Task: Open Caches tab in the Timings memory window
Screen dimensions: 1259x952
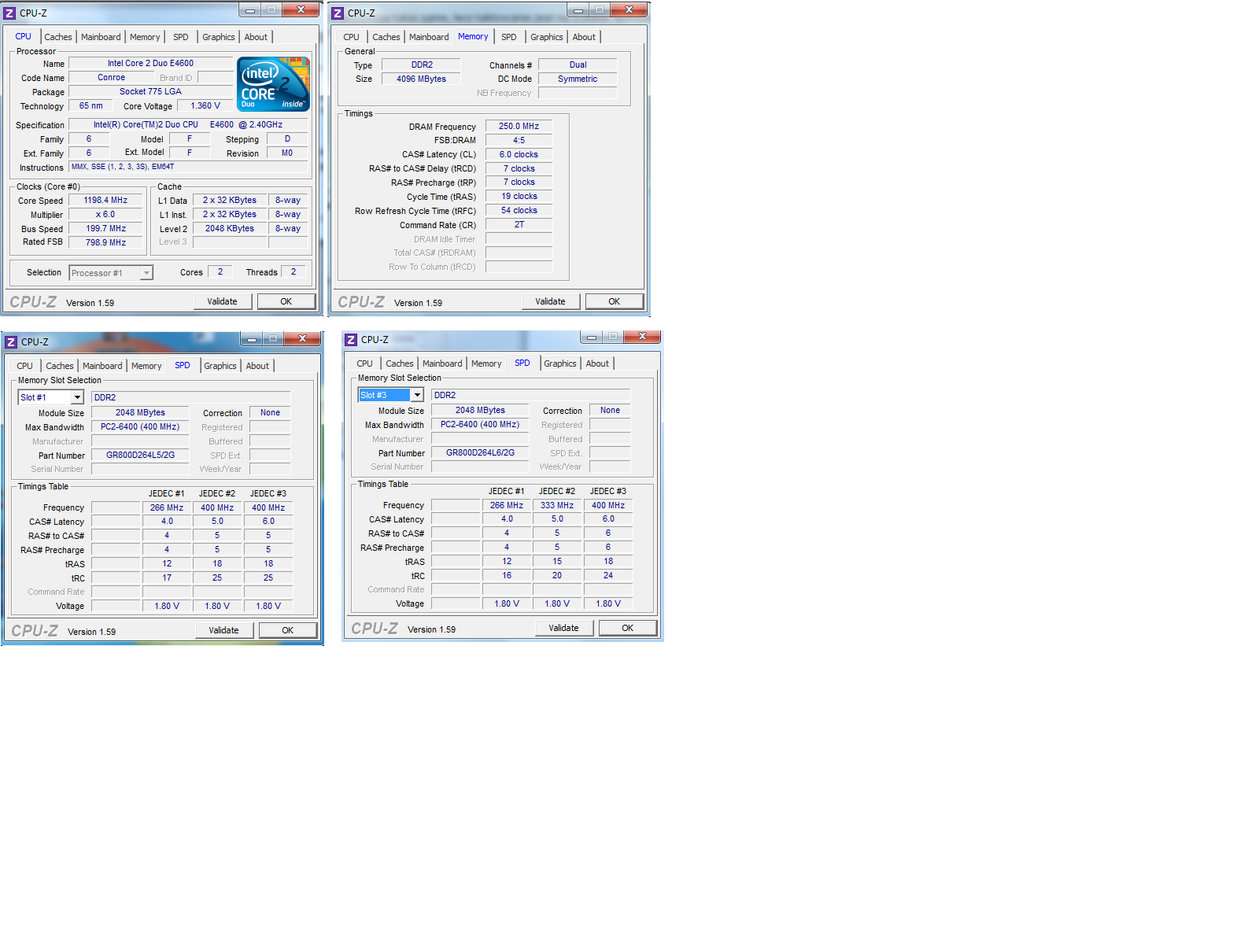Action: tap(386, 37)
